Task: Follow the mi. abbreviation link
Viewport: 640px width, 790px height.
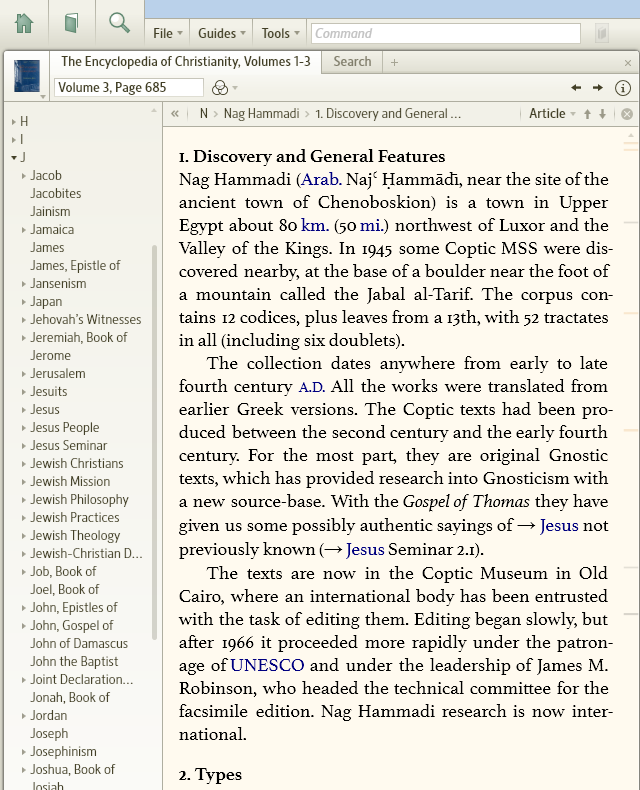Action: coord(371,225)
